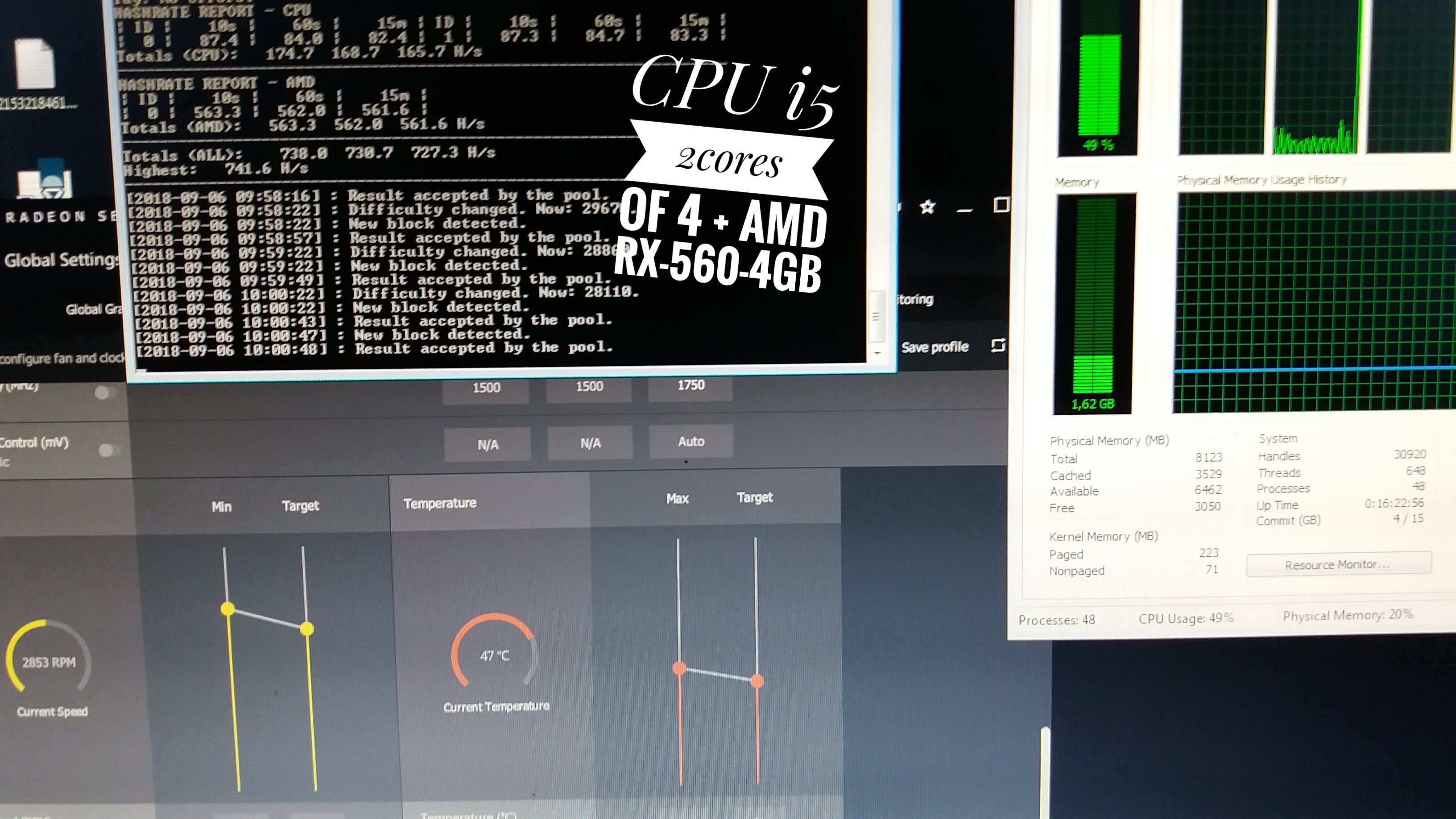
Task: Click the star favorite icon in Radeon Settings
Action: click(x=927, y=207)
